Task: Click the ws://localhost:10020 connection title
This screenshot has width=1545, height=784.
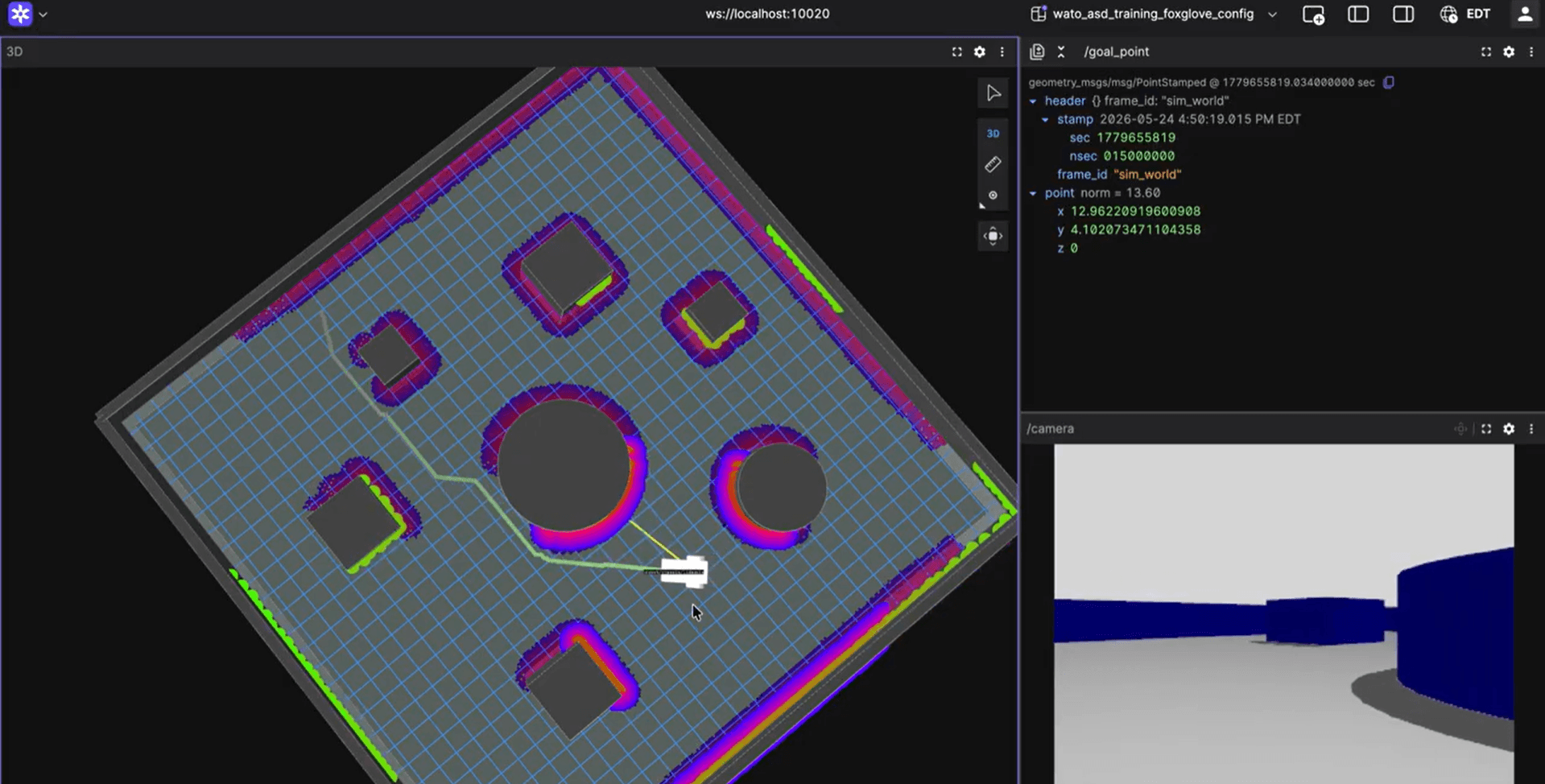Action: [767, 14]
